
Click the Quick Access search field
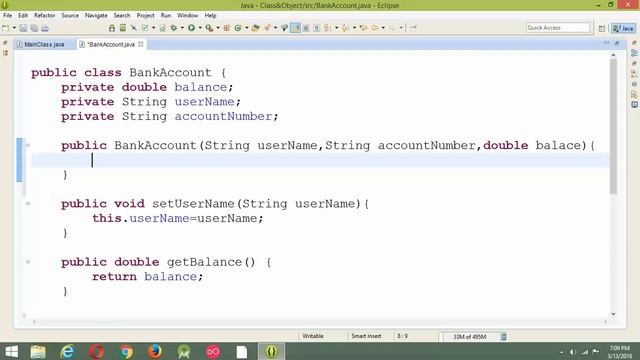558,28
